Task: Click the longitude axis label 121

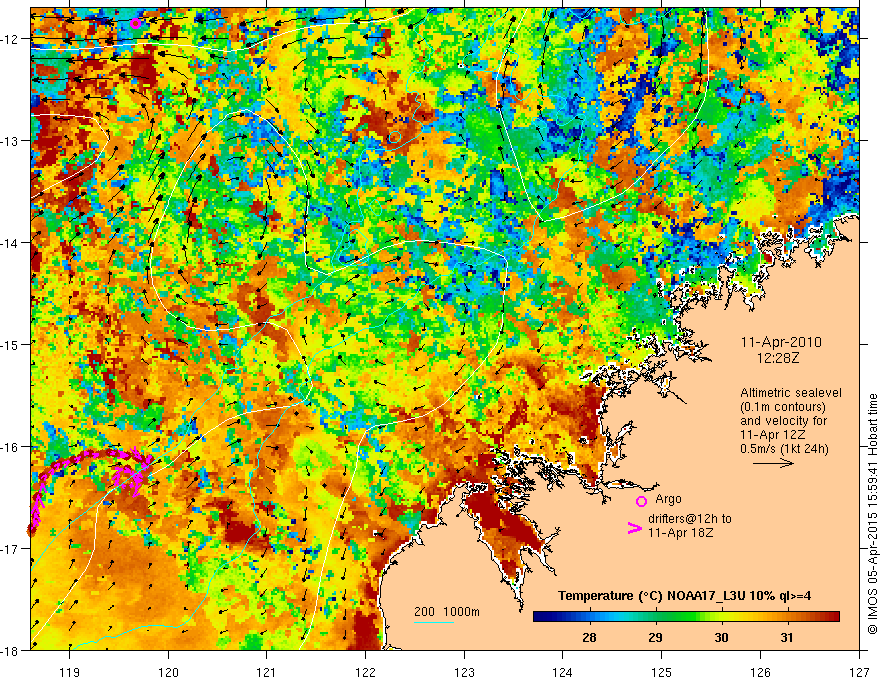Action: tap(267, 672)
